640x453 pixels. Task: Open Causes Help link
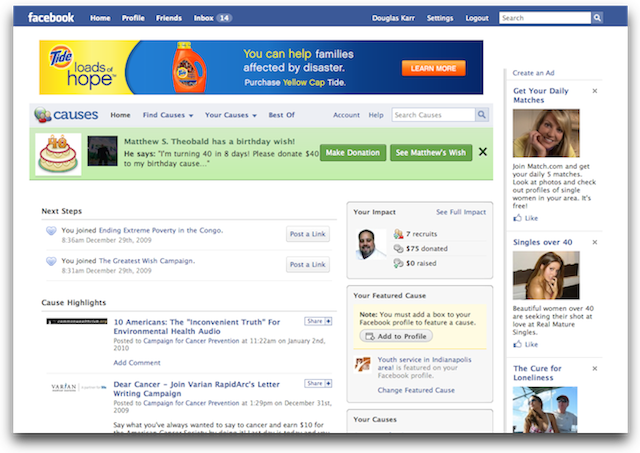pos(376,115)
